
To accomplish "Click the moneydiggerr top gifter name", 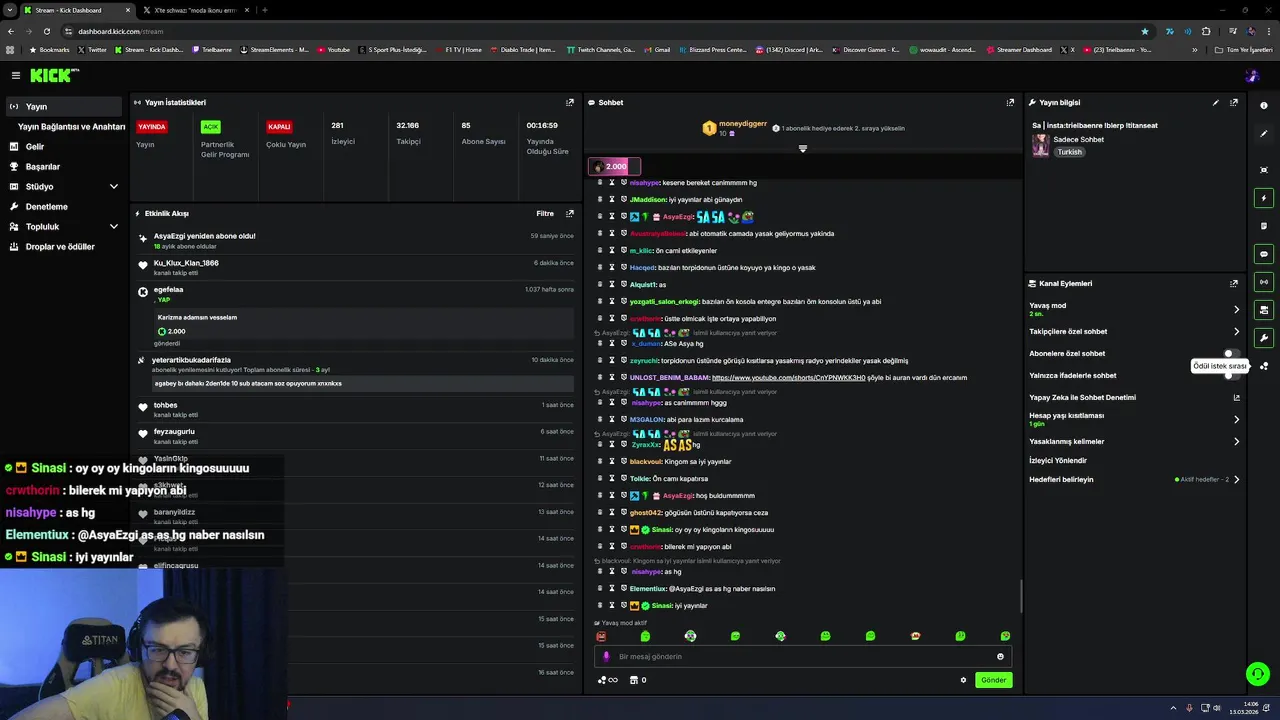I will pos(743,123).
